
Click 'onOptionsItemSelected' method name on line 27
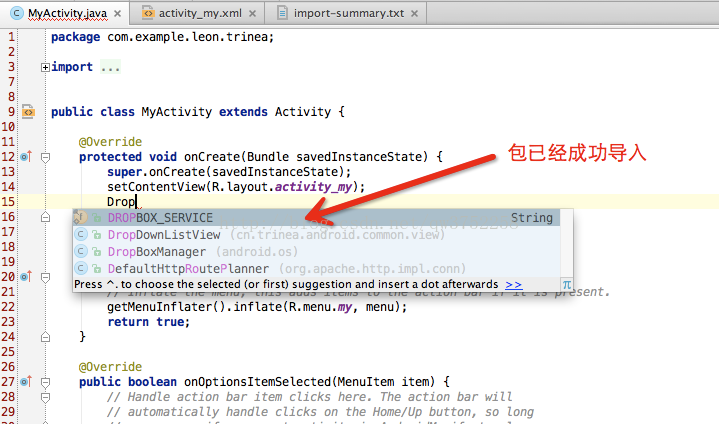(x=258, y=382)
